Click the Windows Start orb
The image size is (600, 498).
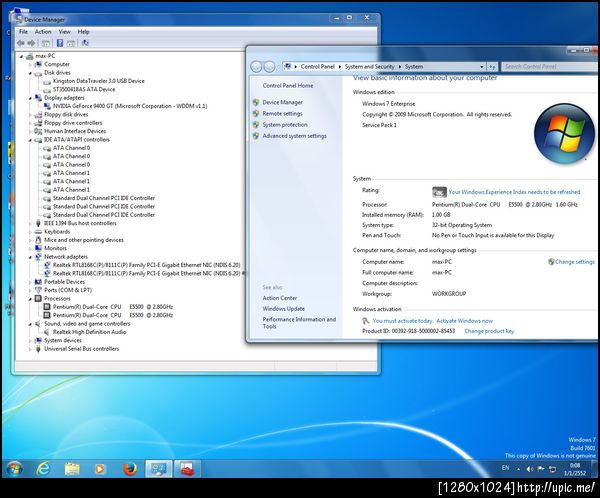15,468
